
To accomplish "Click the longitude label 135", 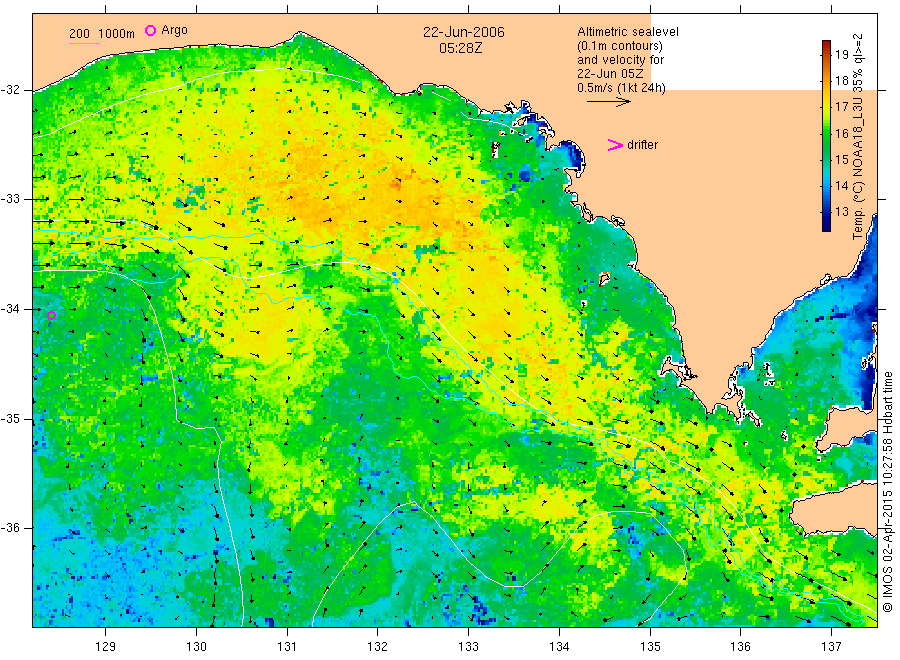I will click(650, 647).
